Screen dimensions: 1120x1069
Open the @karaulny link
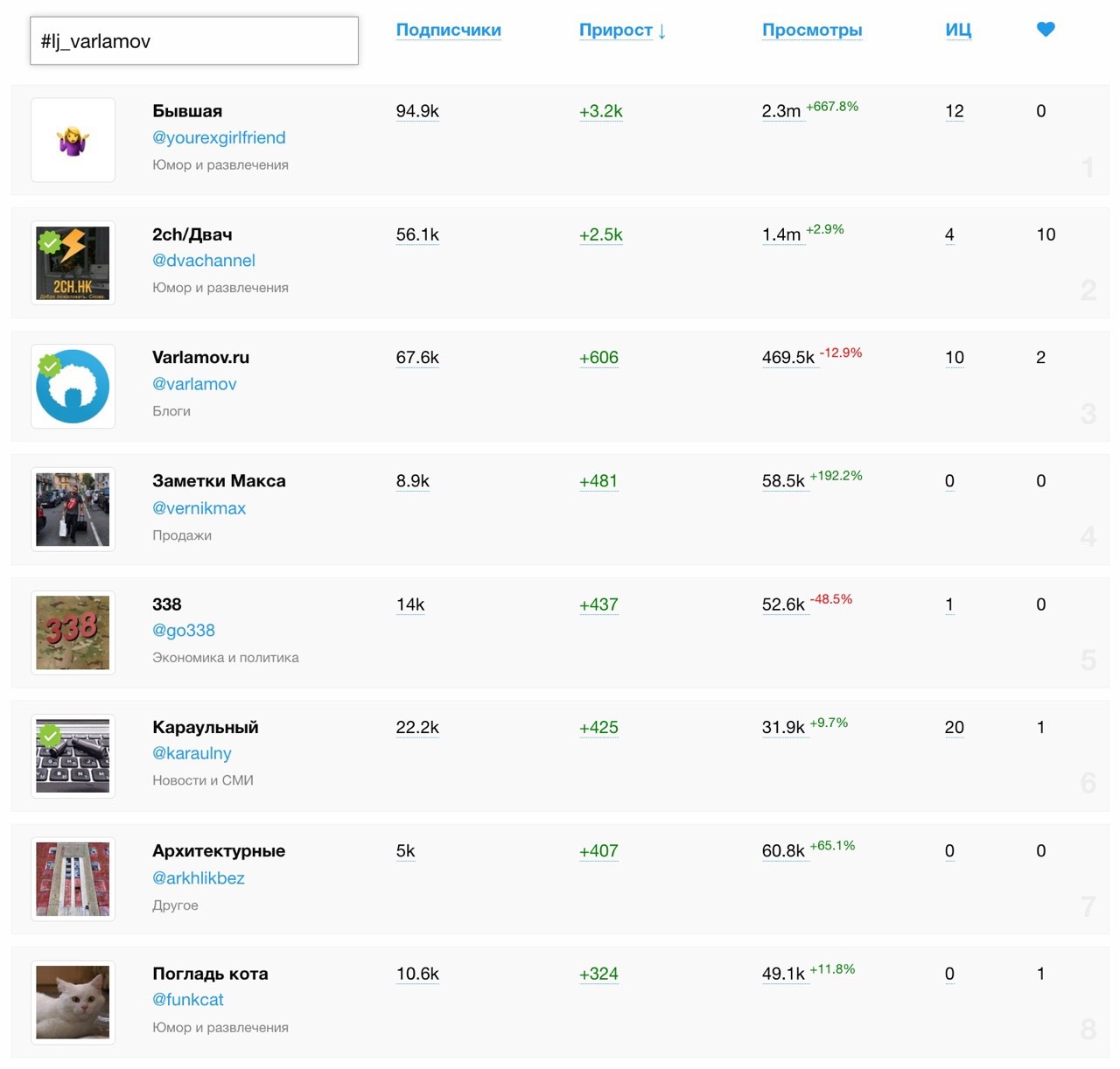click(x=192, y=753)
